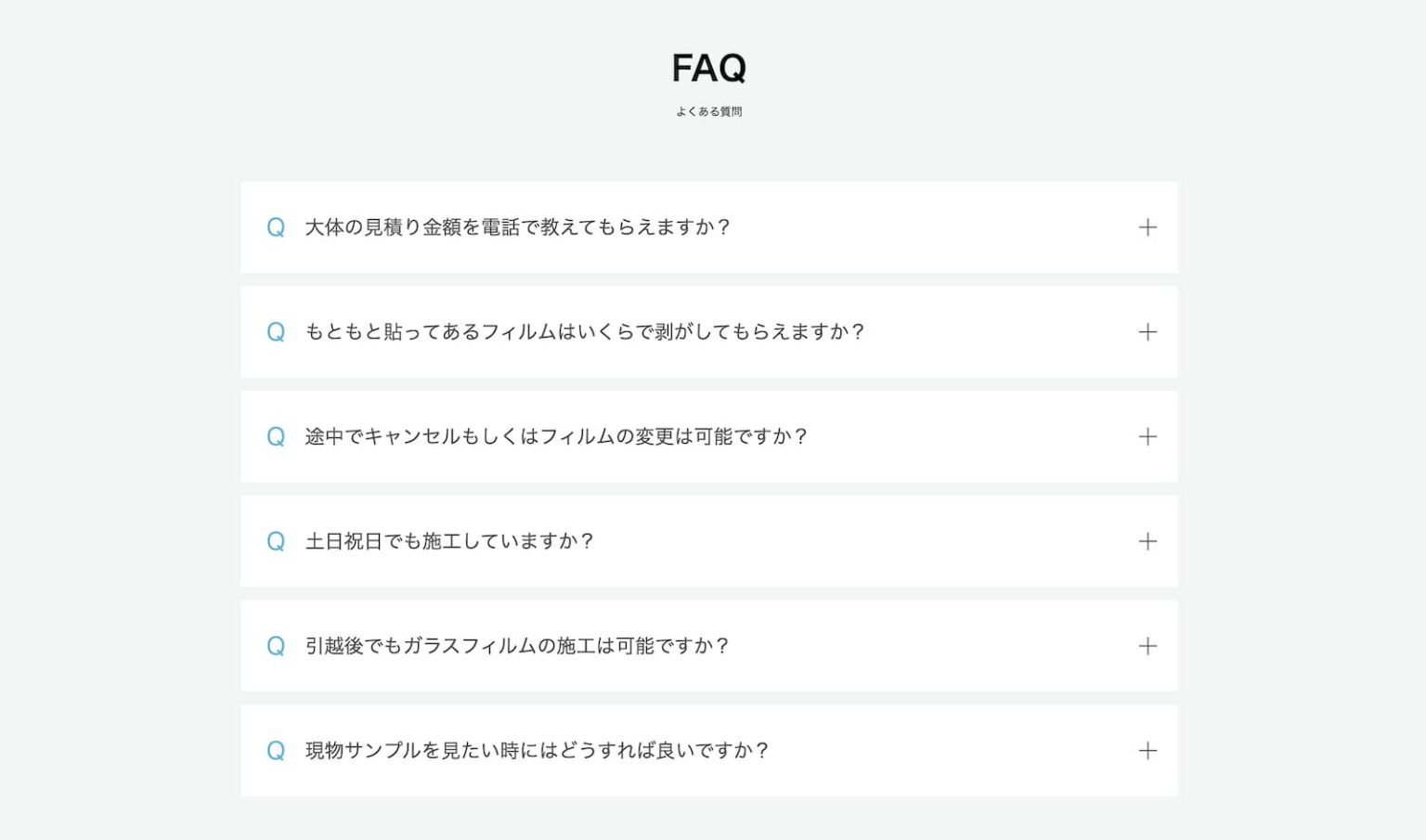
Task: Click the Q icon next to the phone estimate question
Action: tap(276, 227)
